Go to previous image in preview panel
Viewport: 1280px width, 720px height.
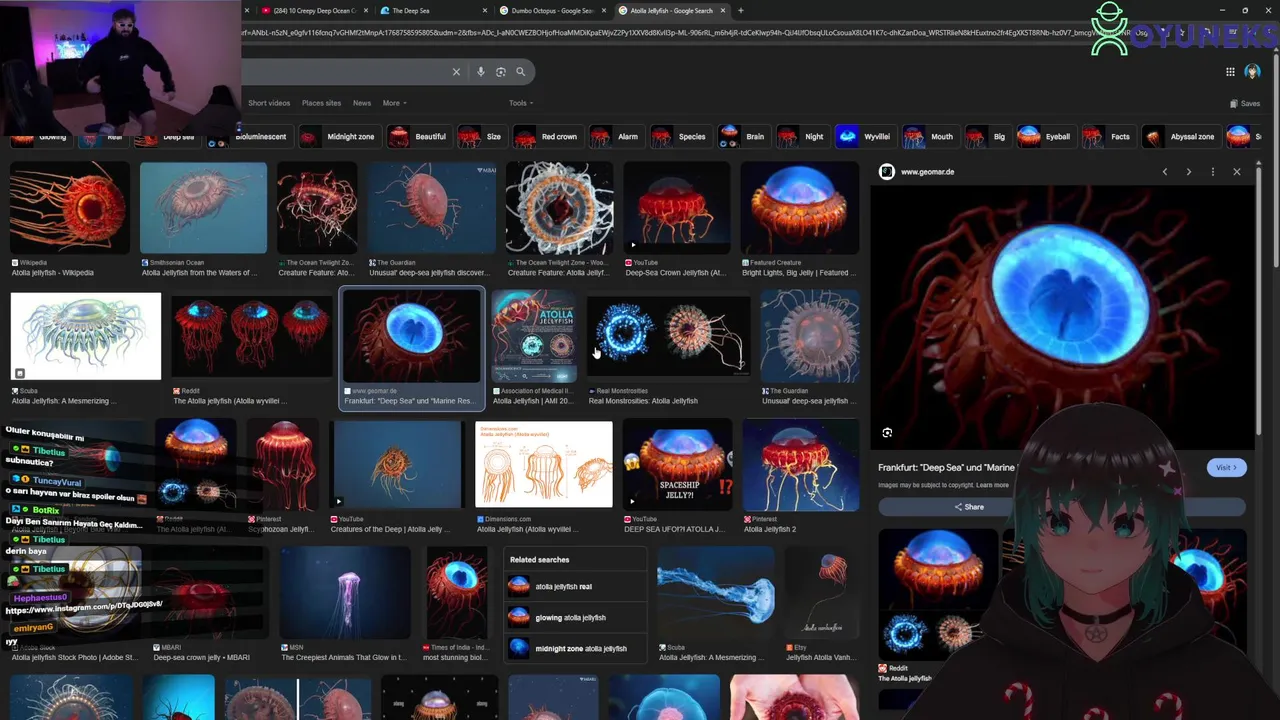[x=1165, y=172]
